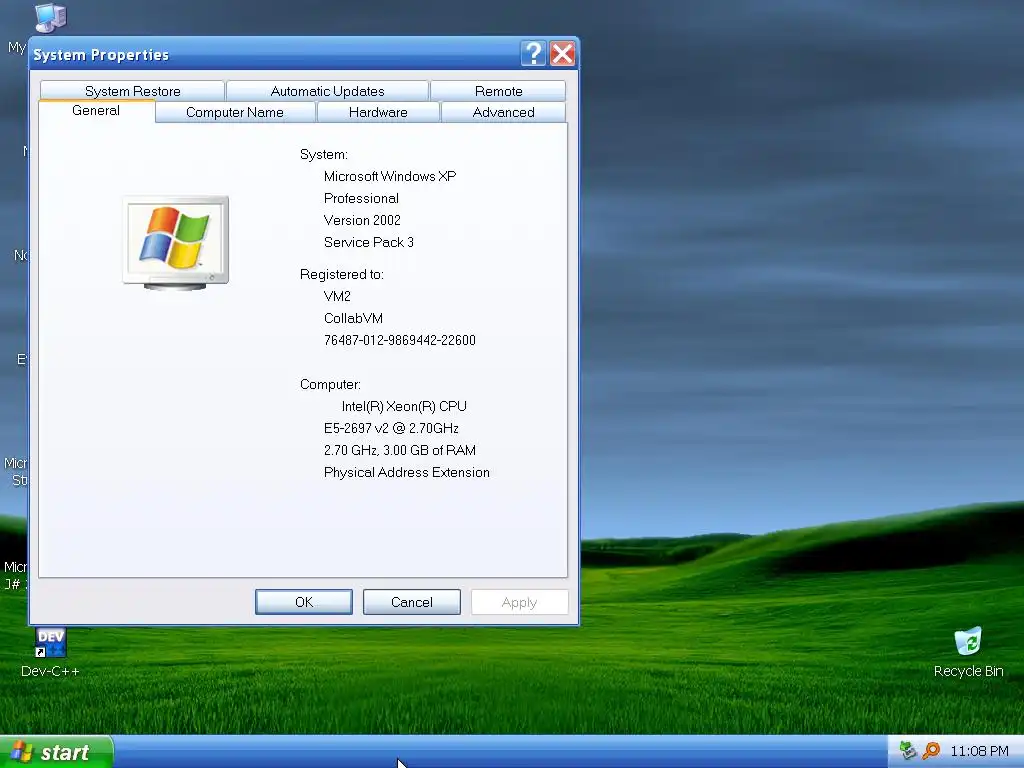Click the 'System:' section label

[x=324, y=155]
